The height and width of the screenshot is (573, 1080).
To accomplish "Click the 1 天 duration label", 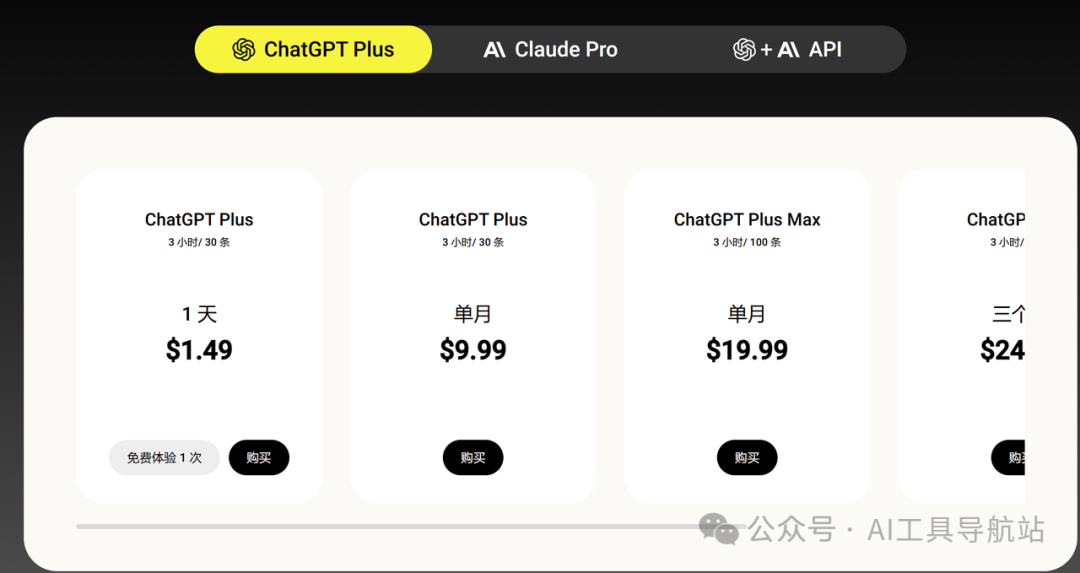I will [x=199, y=314].
